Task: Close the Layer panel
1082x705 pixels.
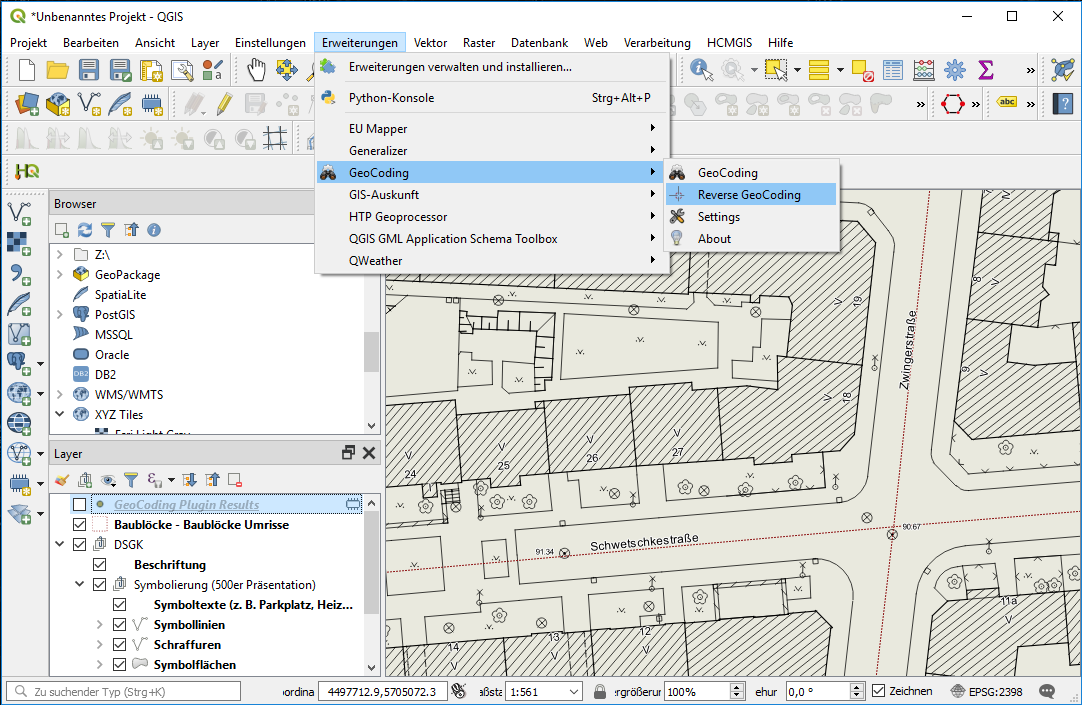Action: pyautogui.click(x=369, y=453)
